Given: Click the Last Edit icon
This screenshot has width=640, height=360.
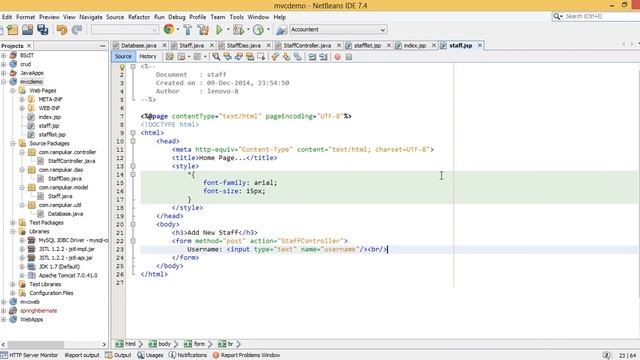Looking at the screenshot, I should click(170, 57).
